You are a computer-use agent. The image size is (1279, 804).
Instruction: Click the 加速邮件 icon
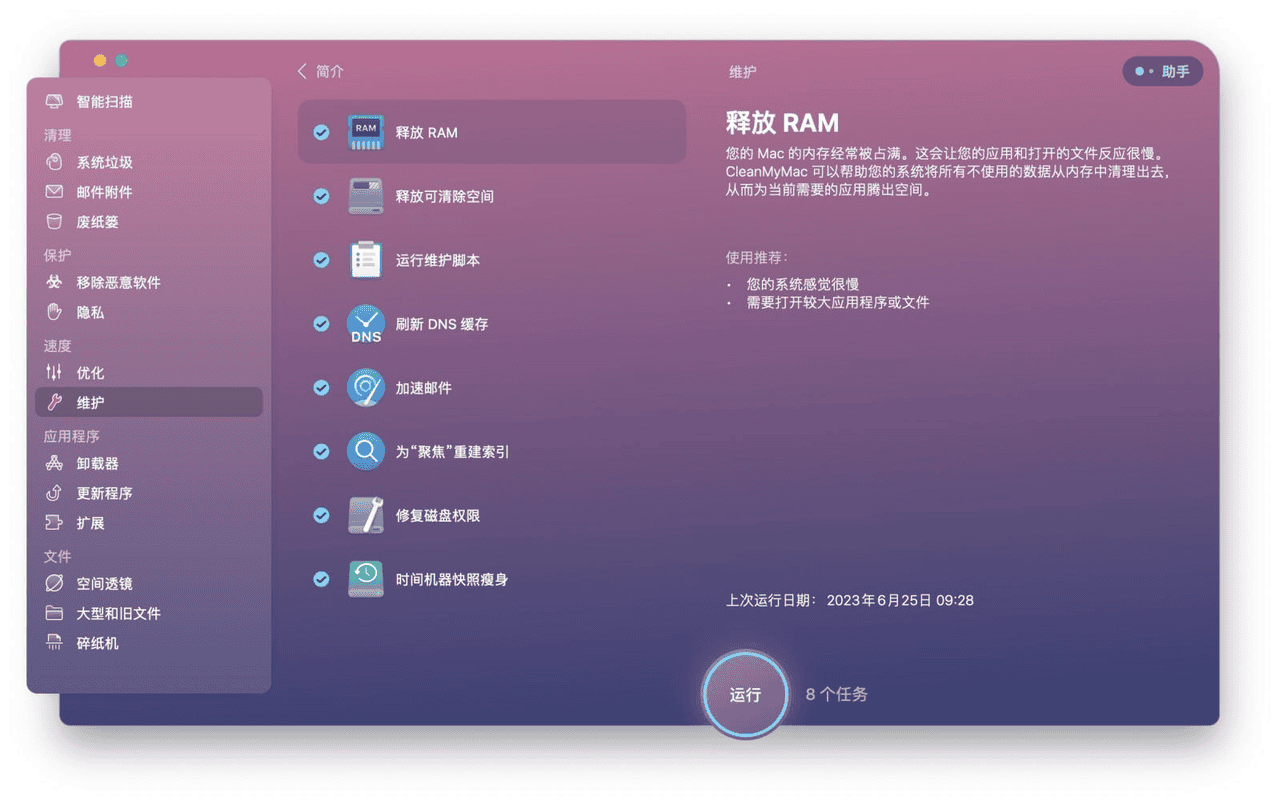[366, 388]
